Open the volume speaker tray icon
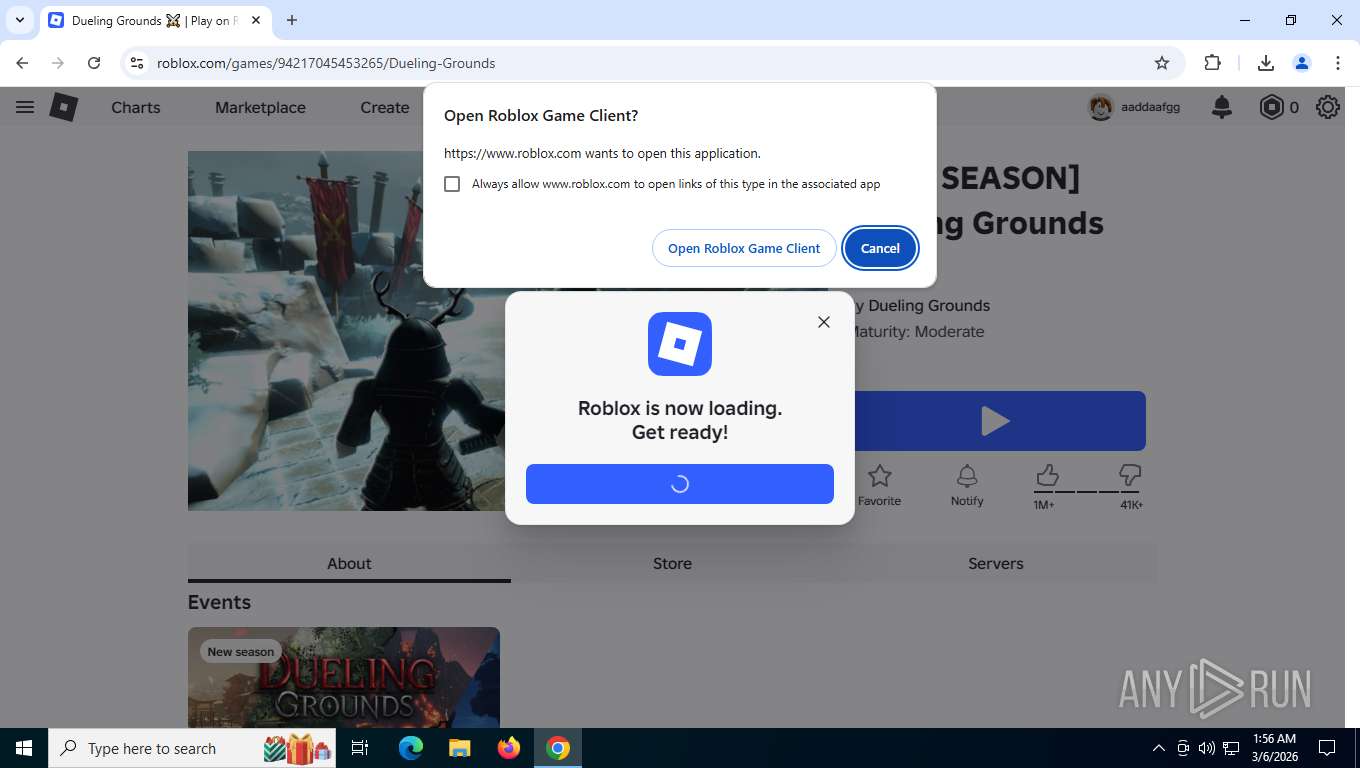1360x768 pixels. [1207, 748]
